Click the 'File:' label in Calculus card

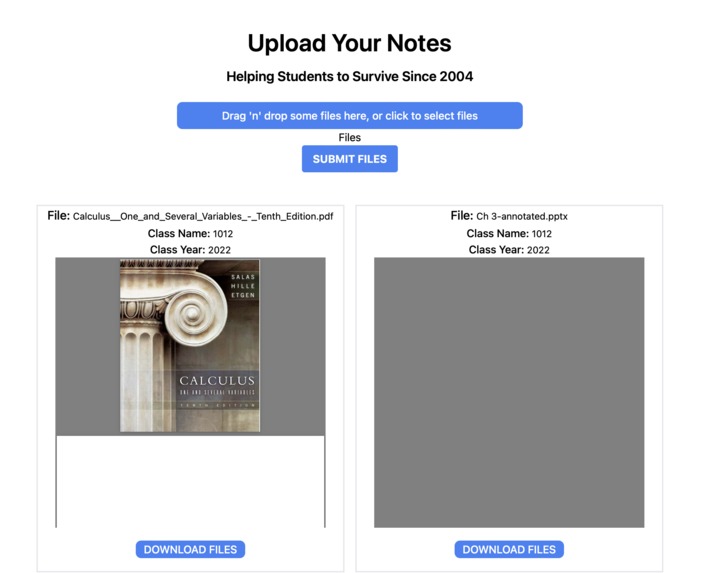pyautogui.click(x=58, y=216)
